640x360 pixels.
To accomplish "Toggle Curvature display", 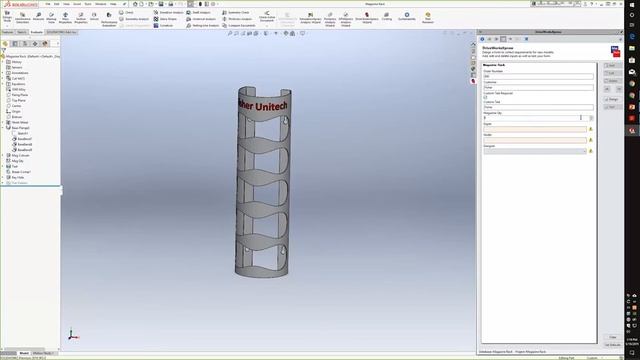I will point(163,26).
